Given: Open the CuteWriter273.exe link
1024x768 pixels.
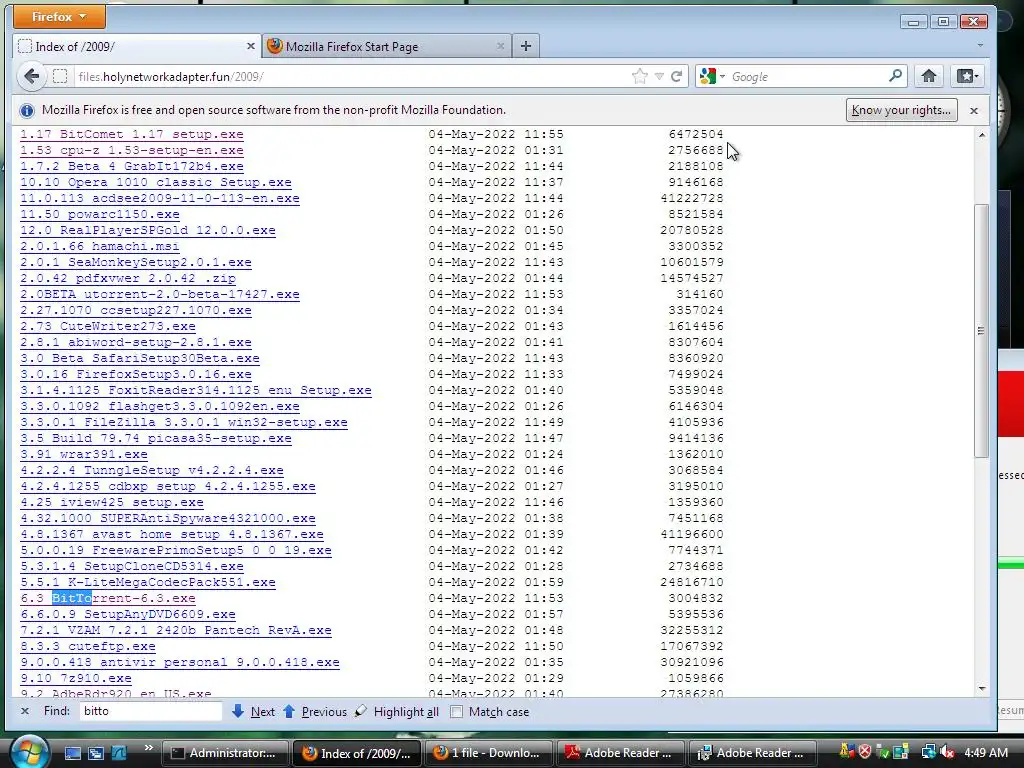Looking at the screenshot, I should click(x=107, y=327).
